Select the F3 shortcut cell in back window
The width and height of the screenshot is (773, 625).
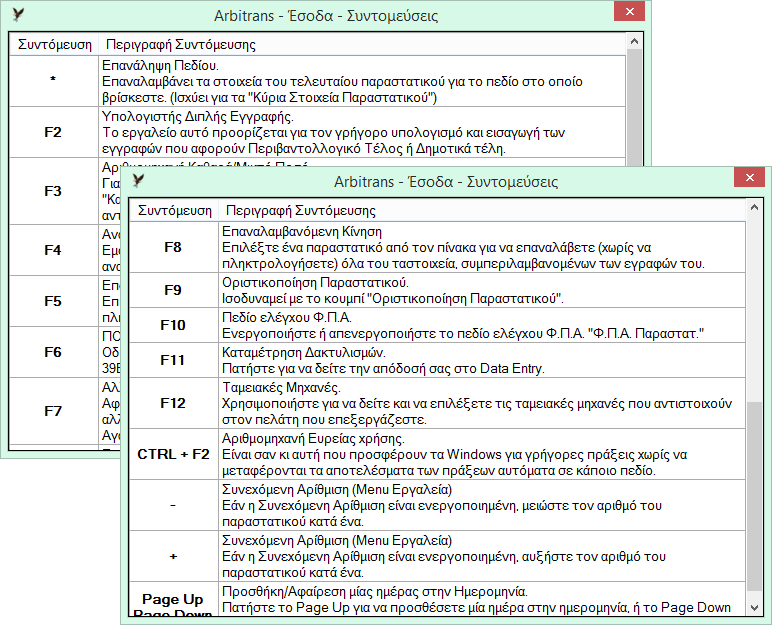54,191
